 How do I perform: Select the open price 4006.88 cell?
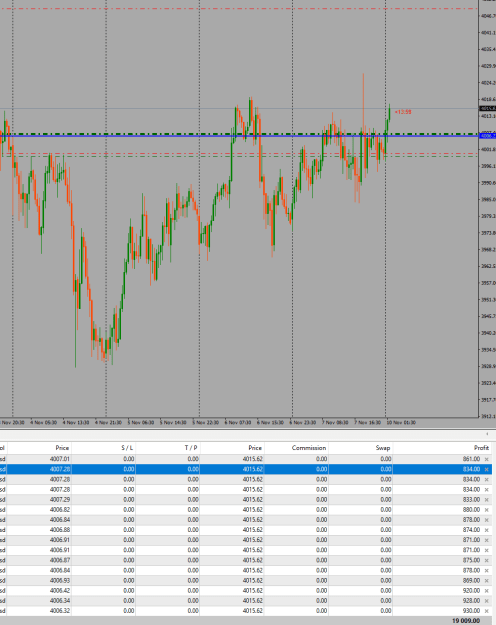pyautogui.click(x=60, y=530)
